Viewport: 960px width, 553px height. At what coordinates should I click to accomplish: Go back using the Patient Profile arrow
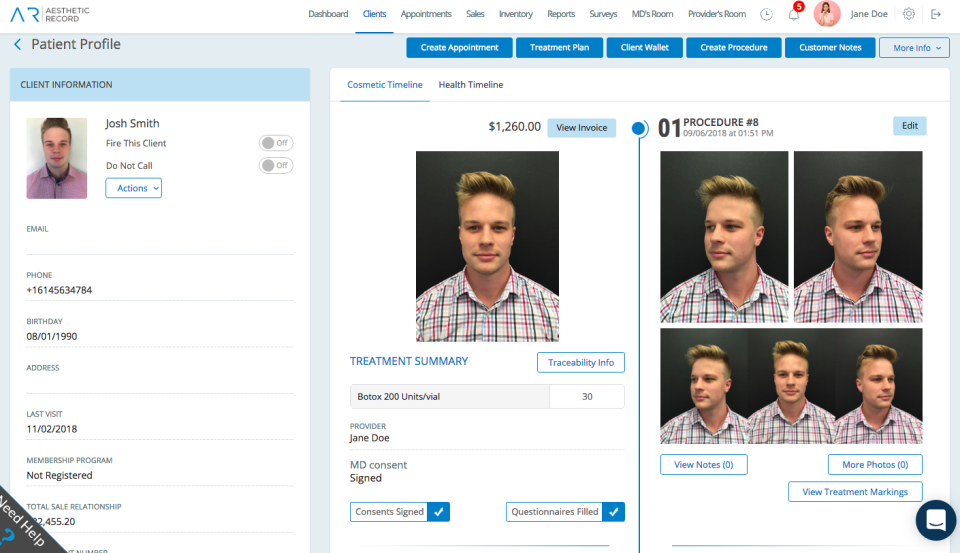click(17, 44)
